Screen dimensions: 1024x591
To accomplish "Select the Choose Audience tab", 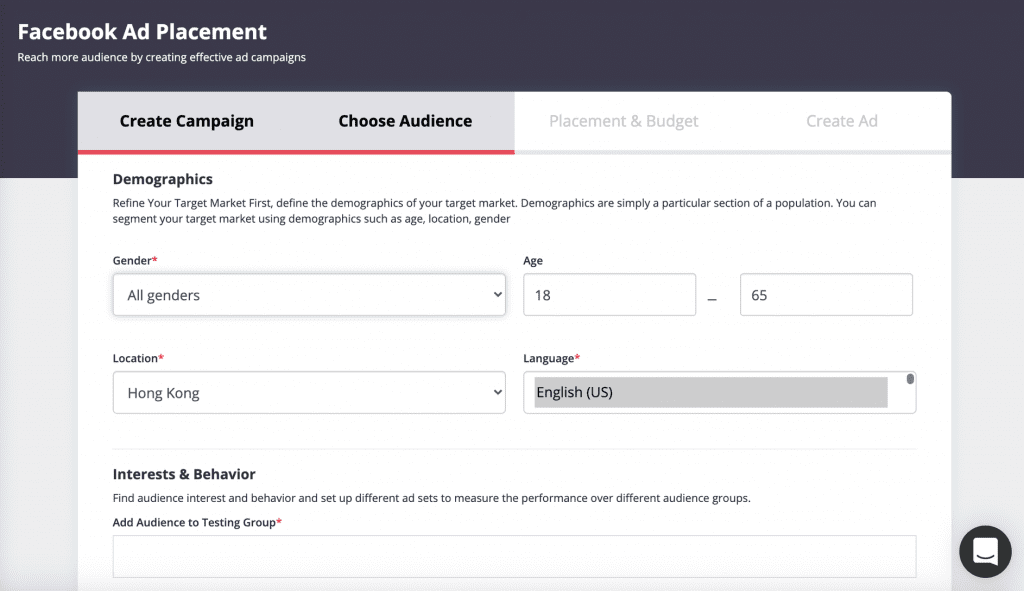I will tap(405, 121).
